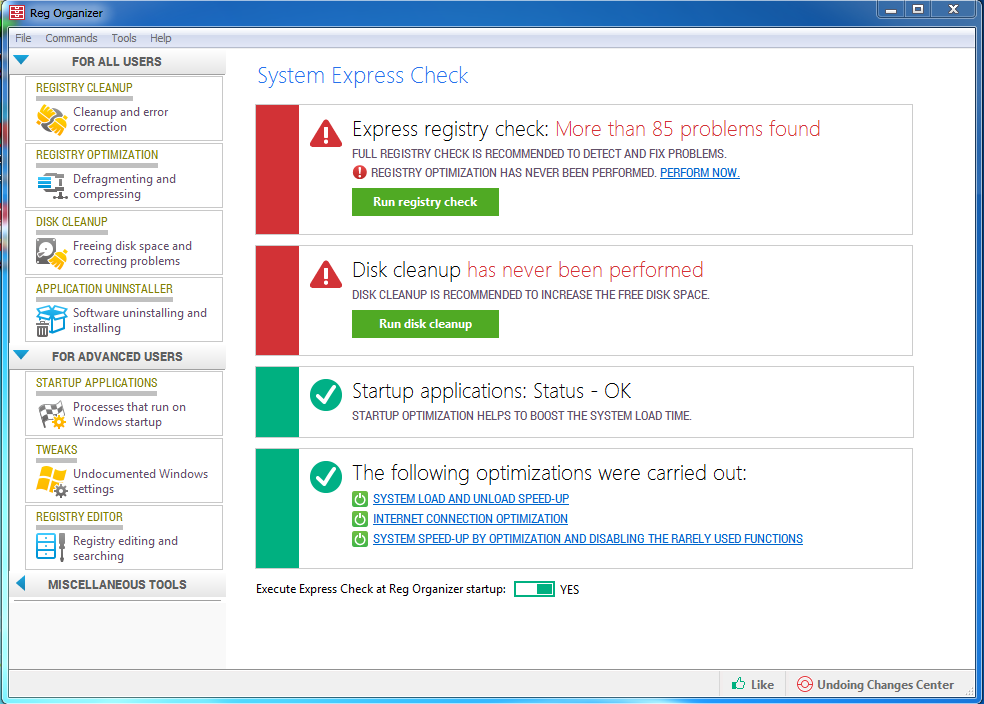Minimize the Reg Organizer window
This screenshot has width=984, height=704.
[890, 9]
